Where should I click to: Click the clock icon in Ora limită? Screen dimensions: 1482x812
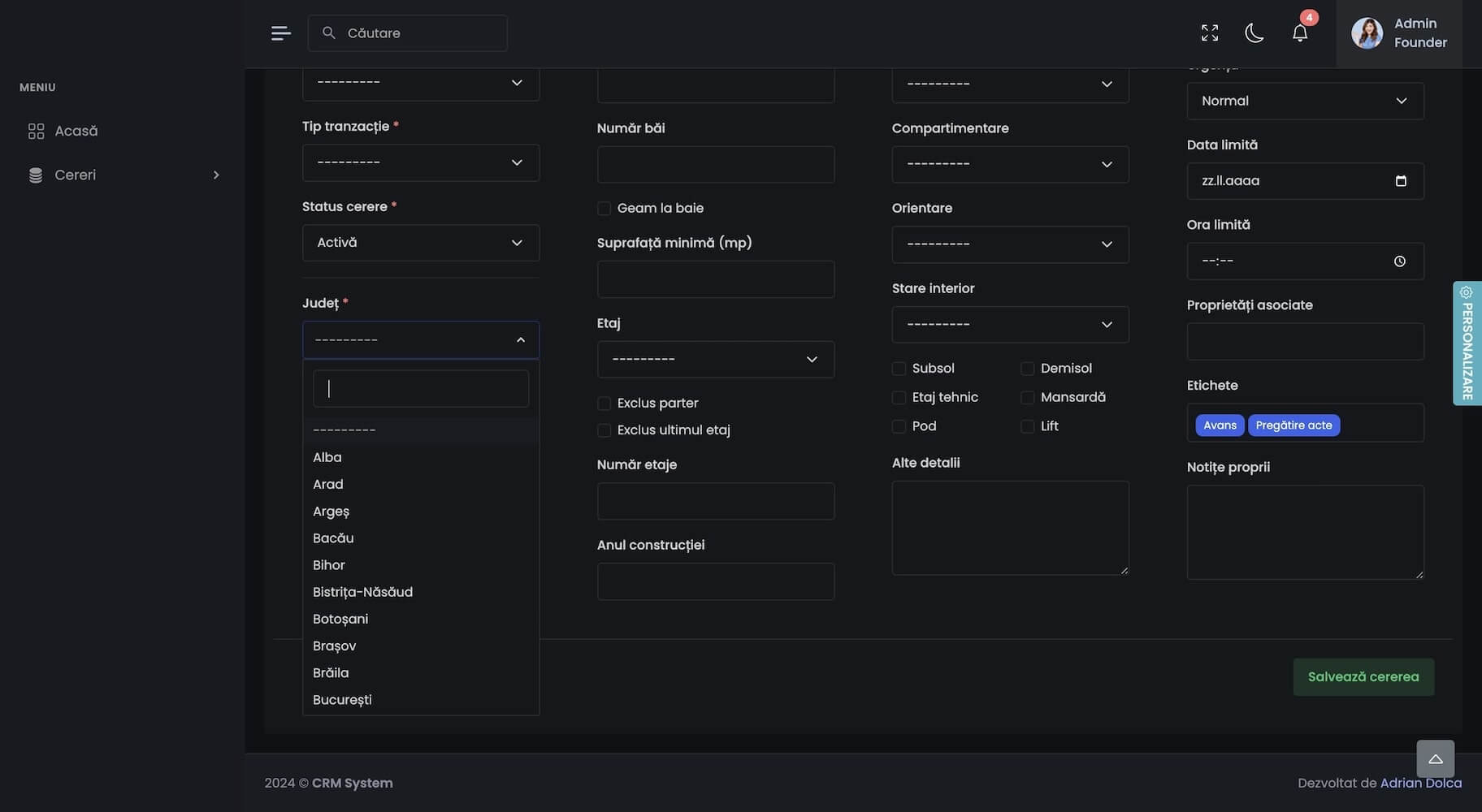click(x=1399, y=261)
